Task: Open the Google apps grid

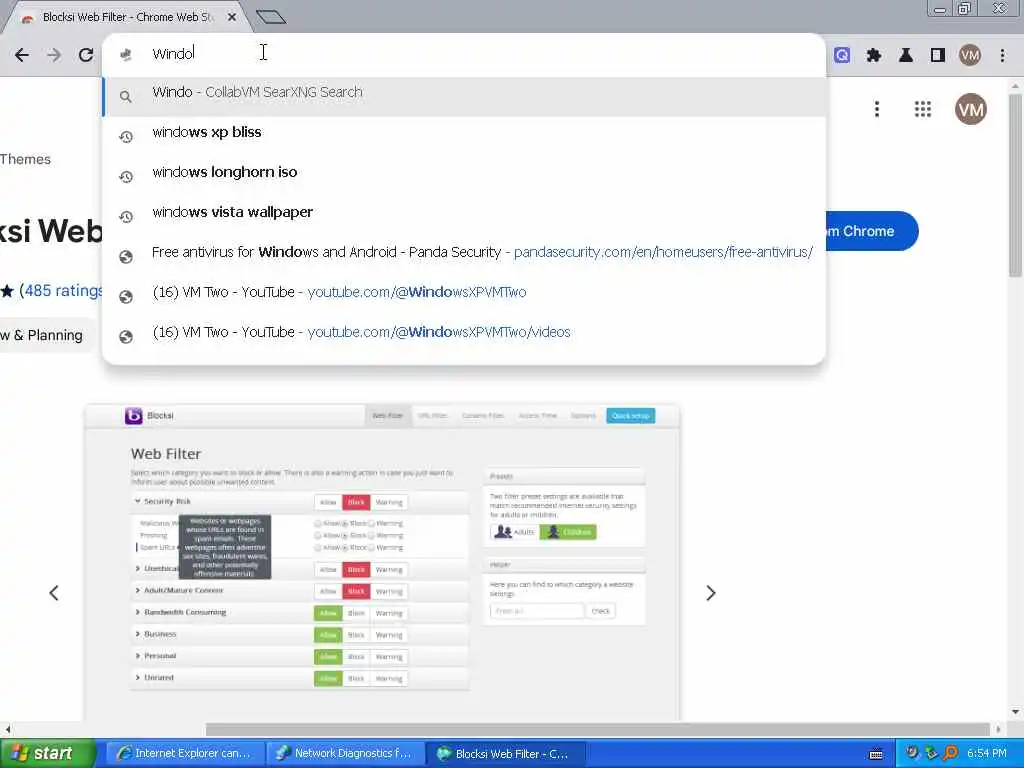Action: pyautogui.click(x=923, y=109)
